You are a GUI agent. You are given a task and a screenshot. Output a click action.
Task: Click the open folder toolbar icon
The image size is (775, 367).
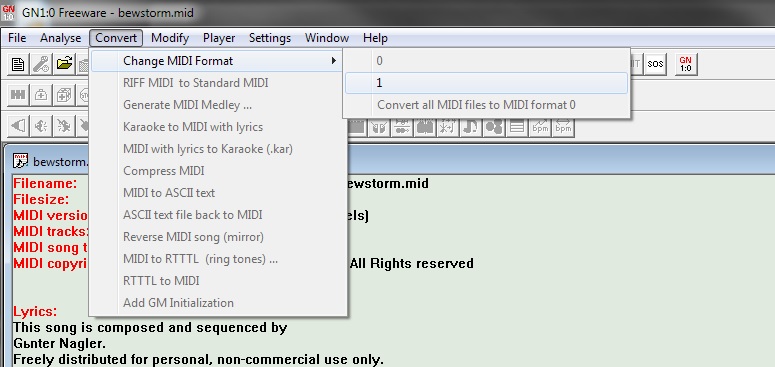(x=64, y=64)
